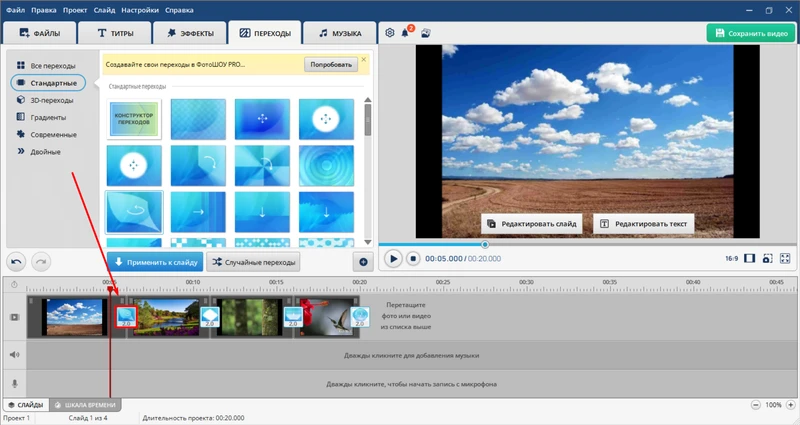The image size is (800, 425).
Task: Switch to the Эффекты tab
Action: (190, 33)
